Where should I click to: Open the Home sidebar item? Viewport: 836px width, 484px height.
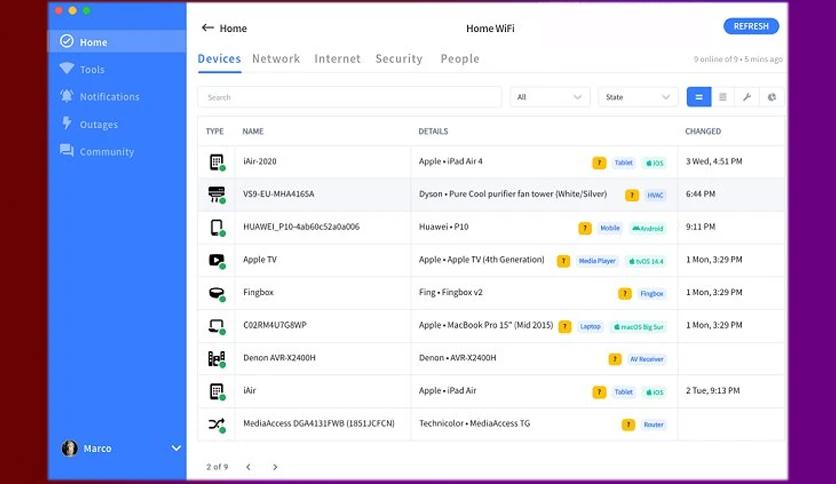117,42
